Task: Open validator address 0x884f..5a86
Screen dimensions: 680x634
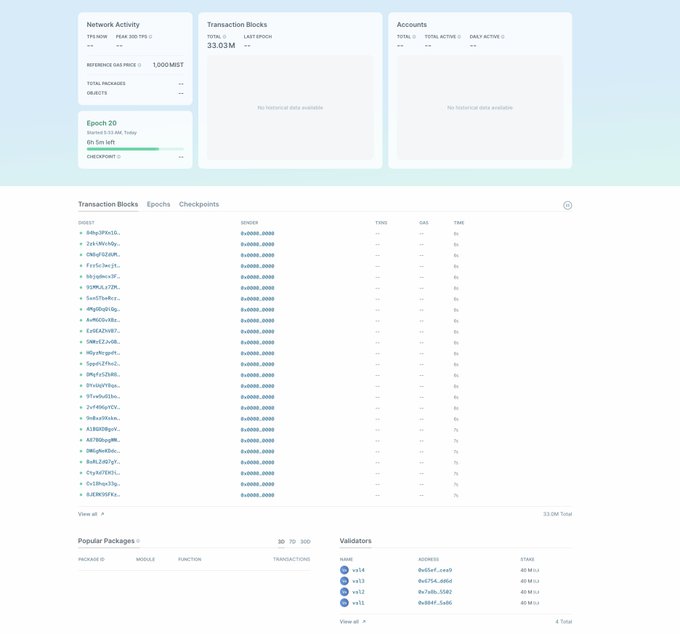Action: (x=435, y=603)
